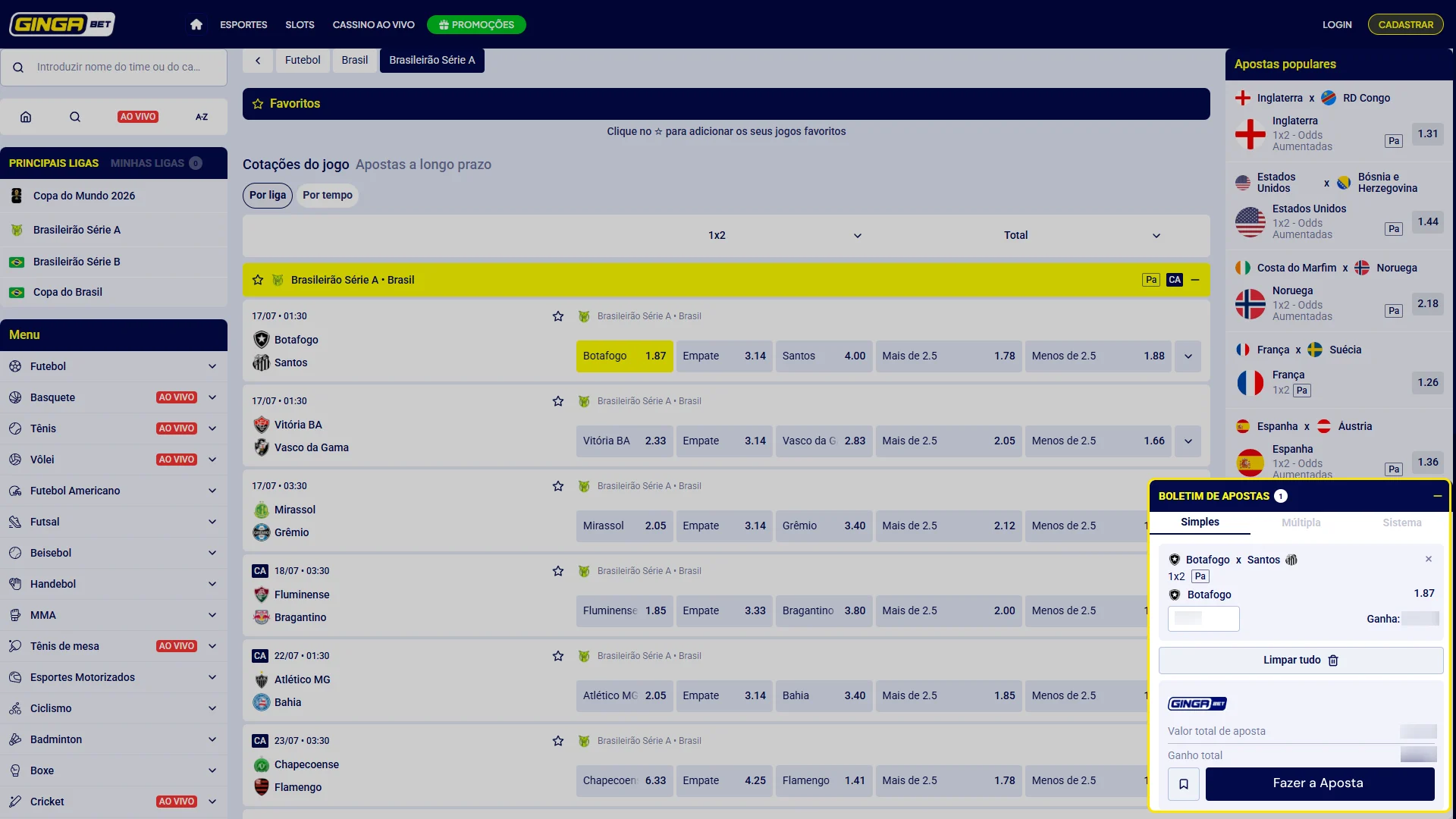Open the Handebol sport icon
The width and height of the screenshot is (1456, 819).
[x=15, y=584]
